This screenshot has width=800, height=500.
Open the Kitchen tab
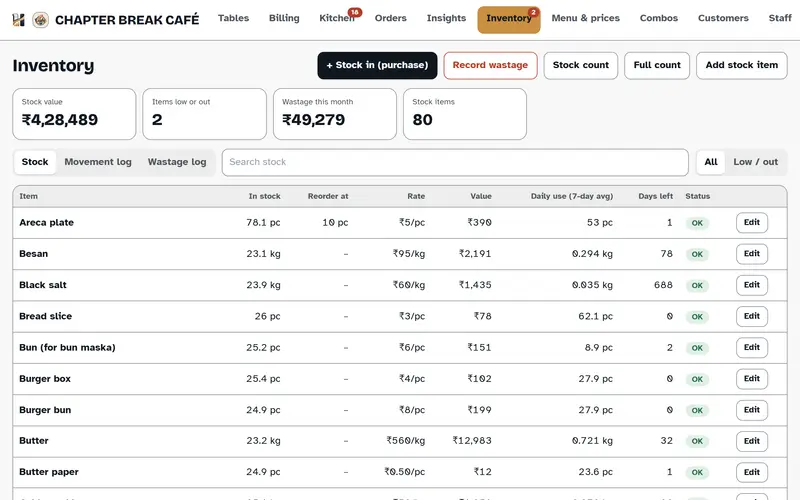click(x=337, y=18)
